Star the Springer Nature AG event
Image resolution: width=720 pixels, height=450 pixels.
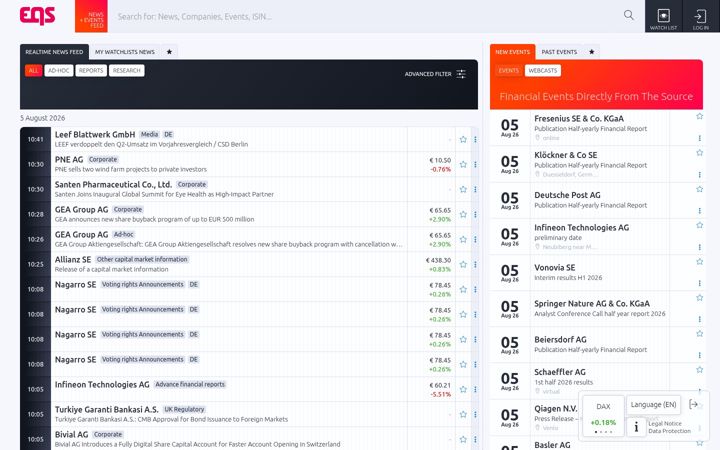pos(699,298)
